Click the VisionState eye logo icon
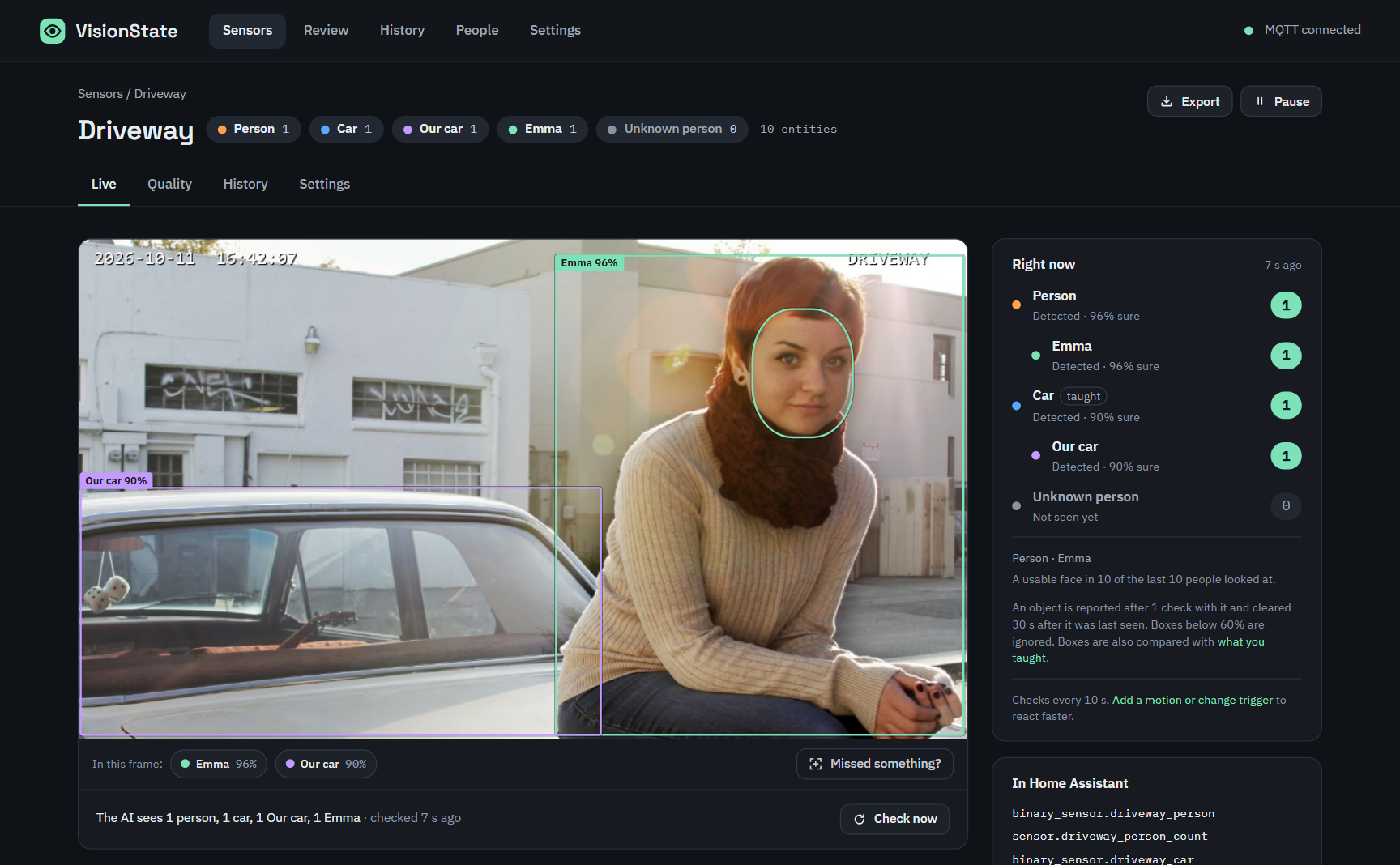The image size is (1400, 865). point(53,31)
